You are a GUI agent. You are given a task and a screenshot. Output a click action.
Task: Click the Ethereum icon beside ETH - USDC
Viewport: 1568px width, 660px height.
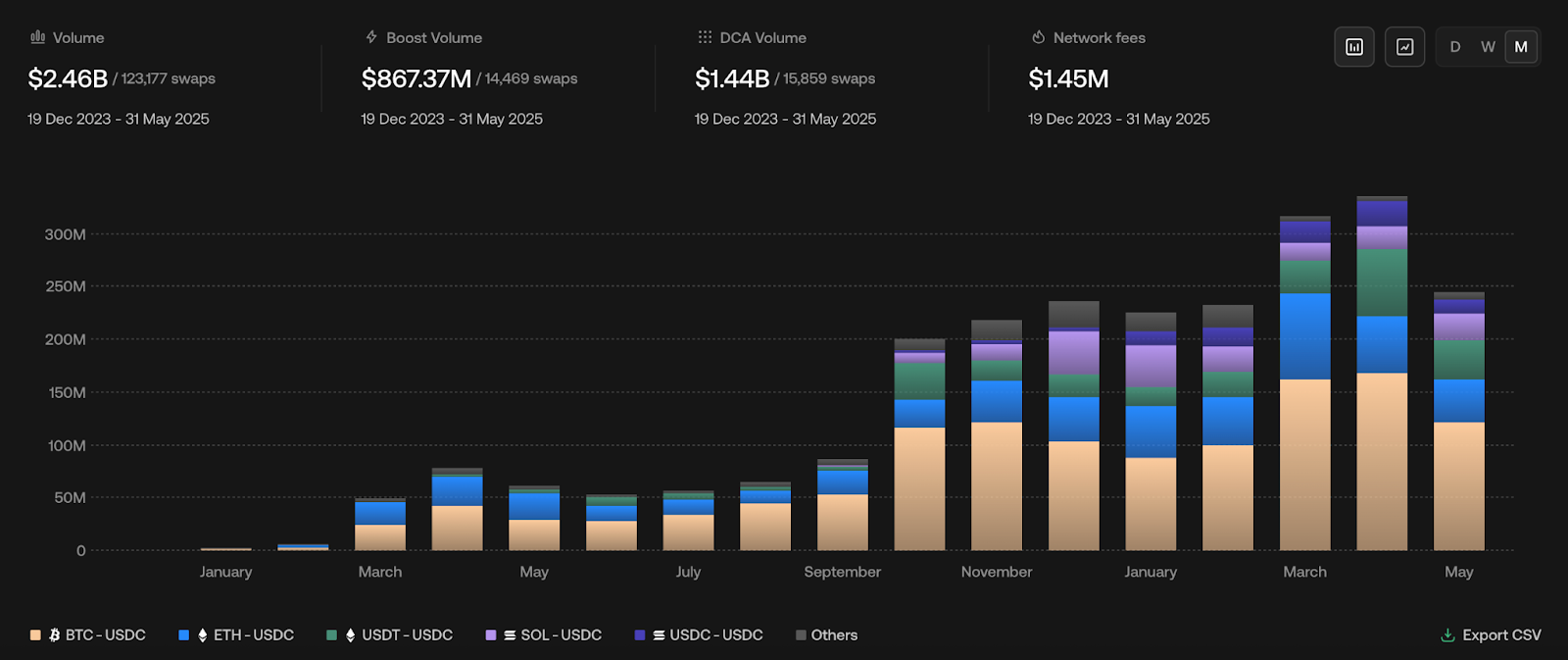tap(203, 635)
